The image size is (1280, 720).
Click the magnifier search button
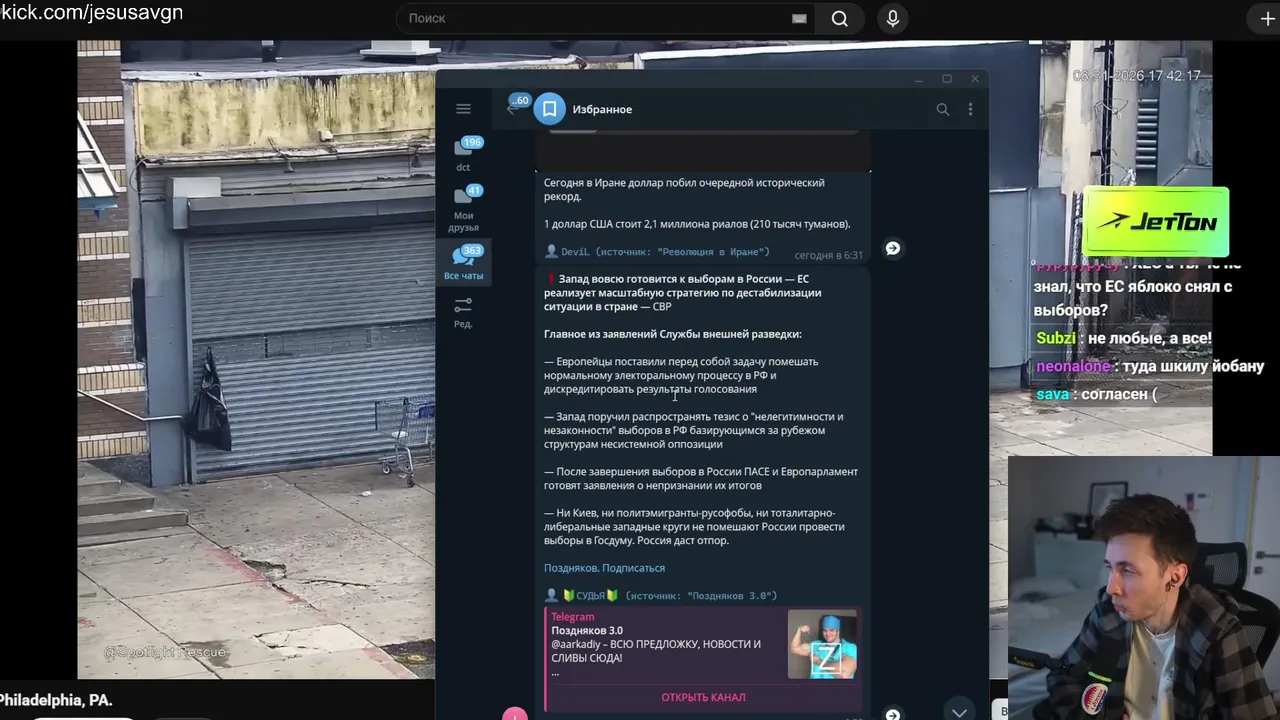[840, 18]
